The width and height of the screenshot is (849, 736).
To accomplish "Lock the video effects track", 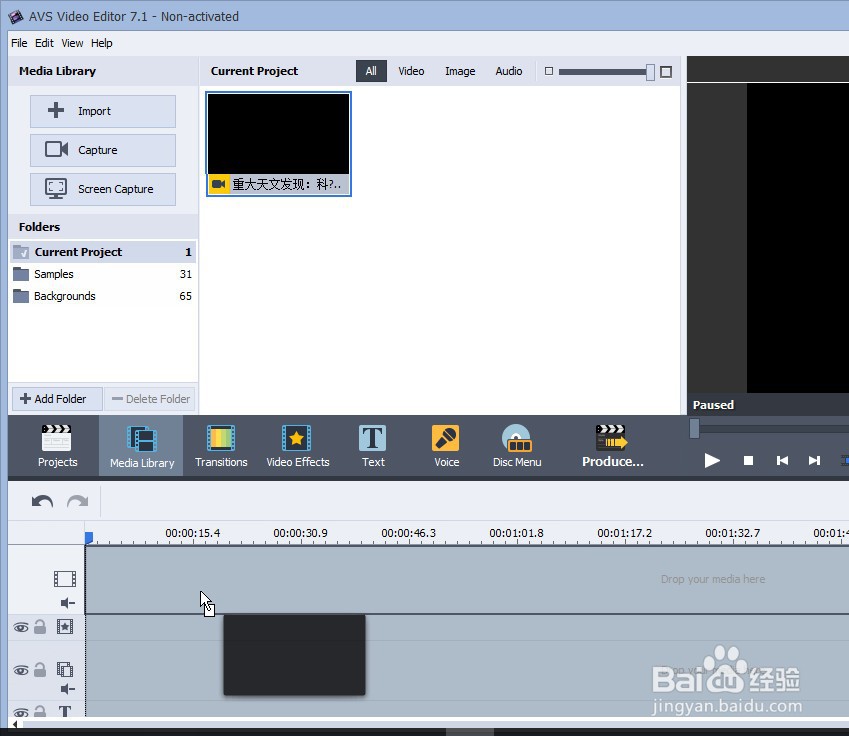I will pos(40,627).
